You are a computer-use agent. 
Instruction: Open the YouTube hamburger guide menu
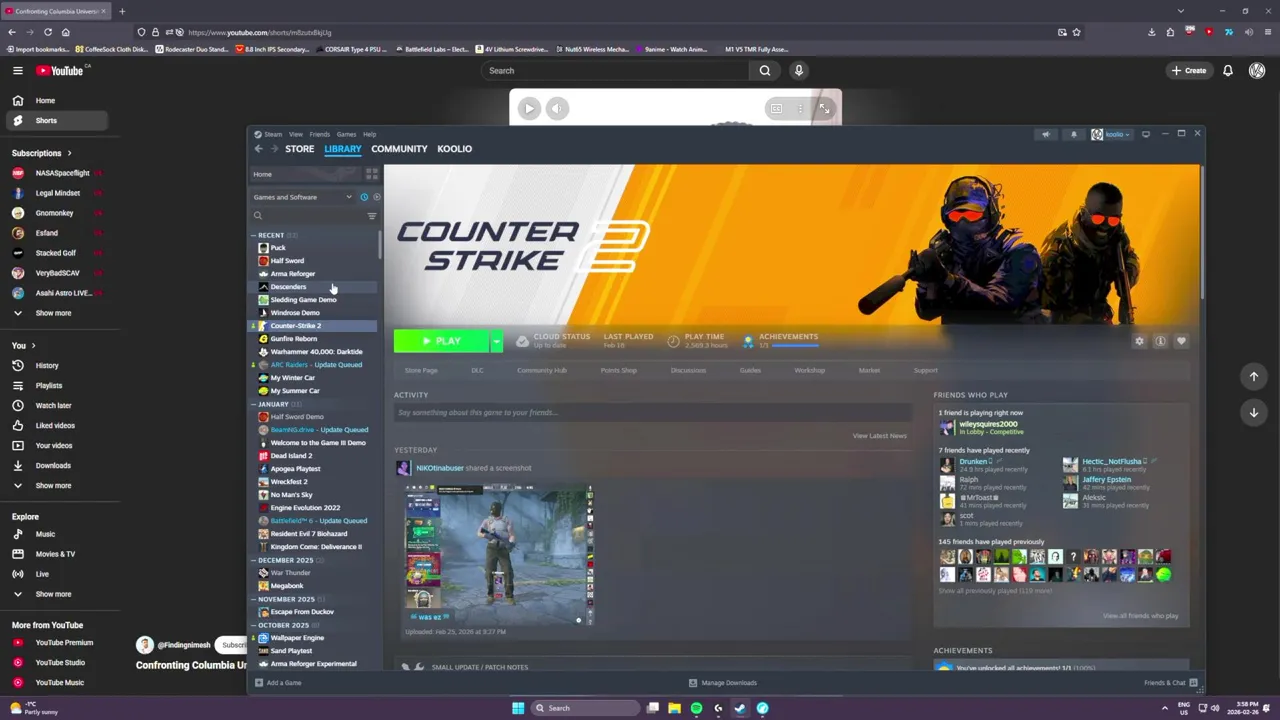pos(17,70)
